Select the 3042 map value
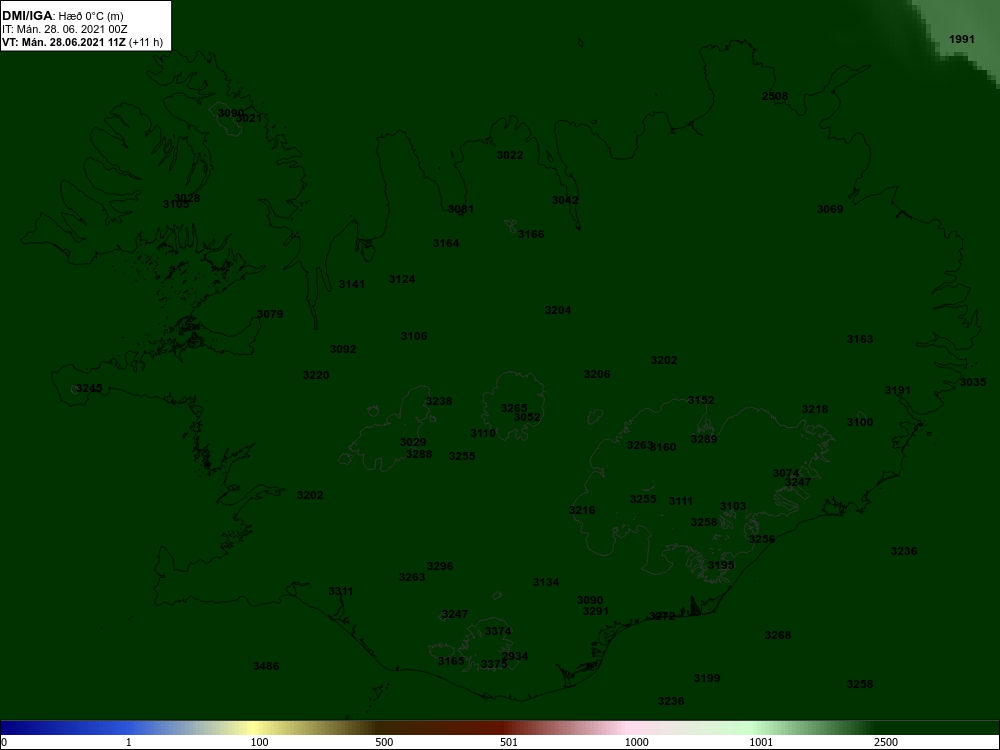Screen dimensions: 1000x750 coord(565,200)
